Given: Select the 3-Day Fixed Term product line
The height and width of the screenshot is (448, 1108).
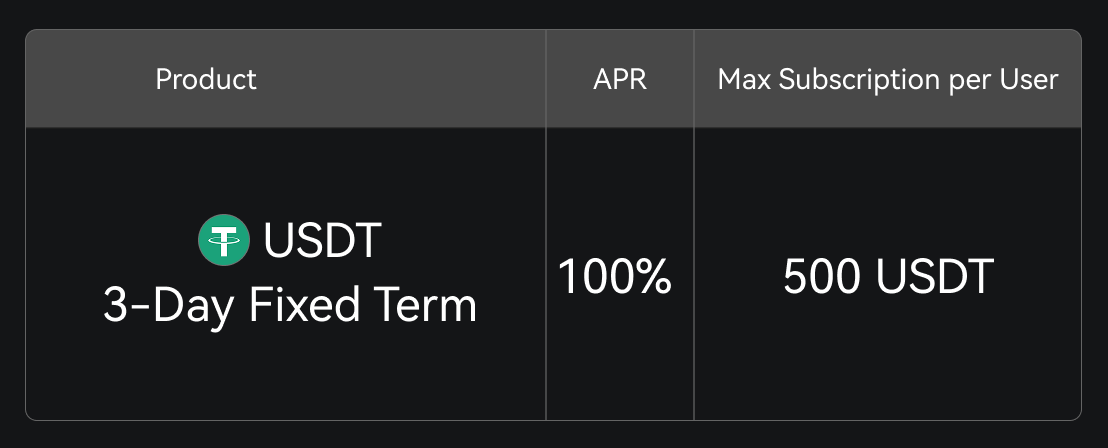Looking at the screenshot, I should (x=290, y=306).
